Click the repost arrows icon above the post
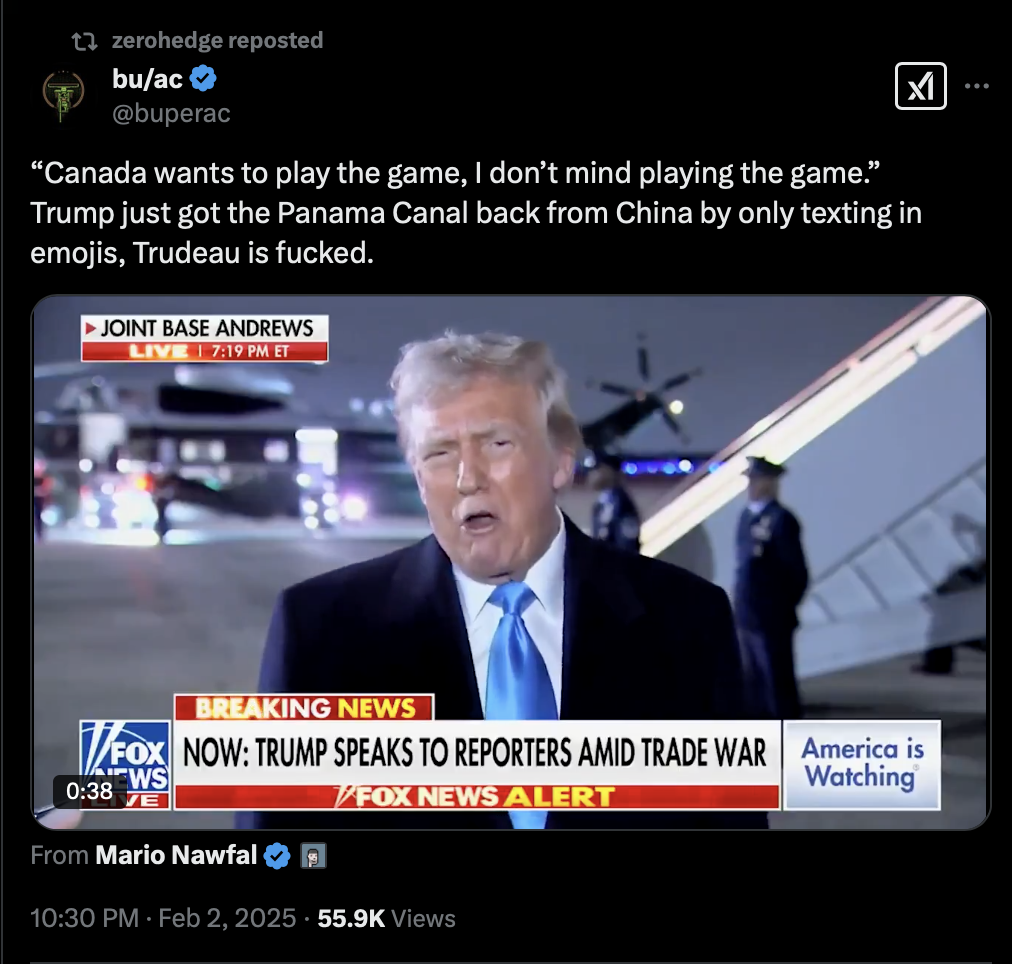 click(x=85, y=41)
